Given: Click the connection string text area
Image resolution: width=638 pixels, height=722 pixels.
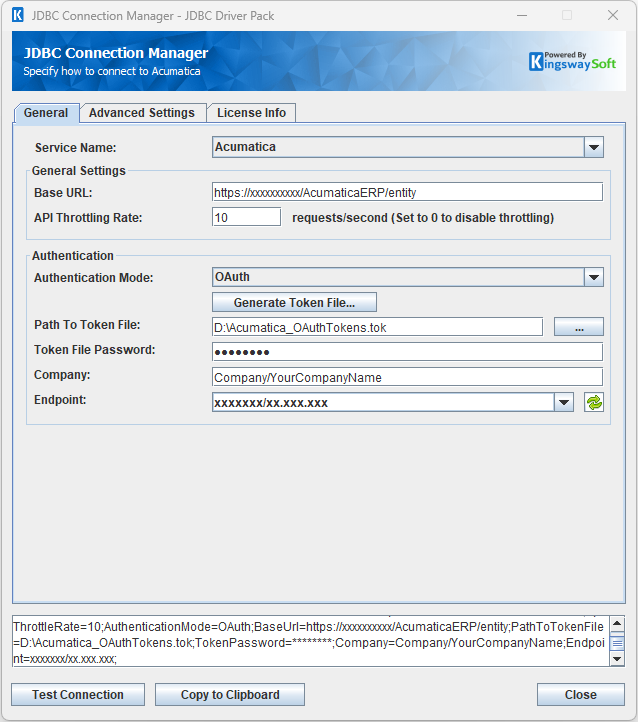Looking at the screenshot, I should pos(310,641).
